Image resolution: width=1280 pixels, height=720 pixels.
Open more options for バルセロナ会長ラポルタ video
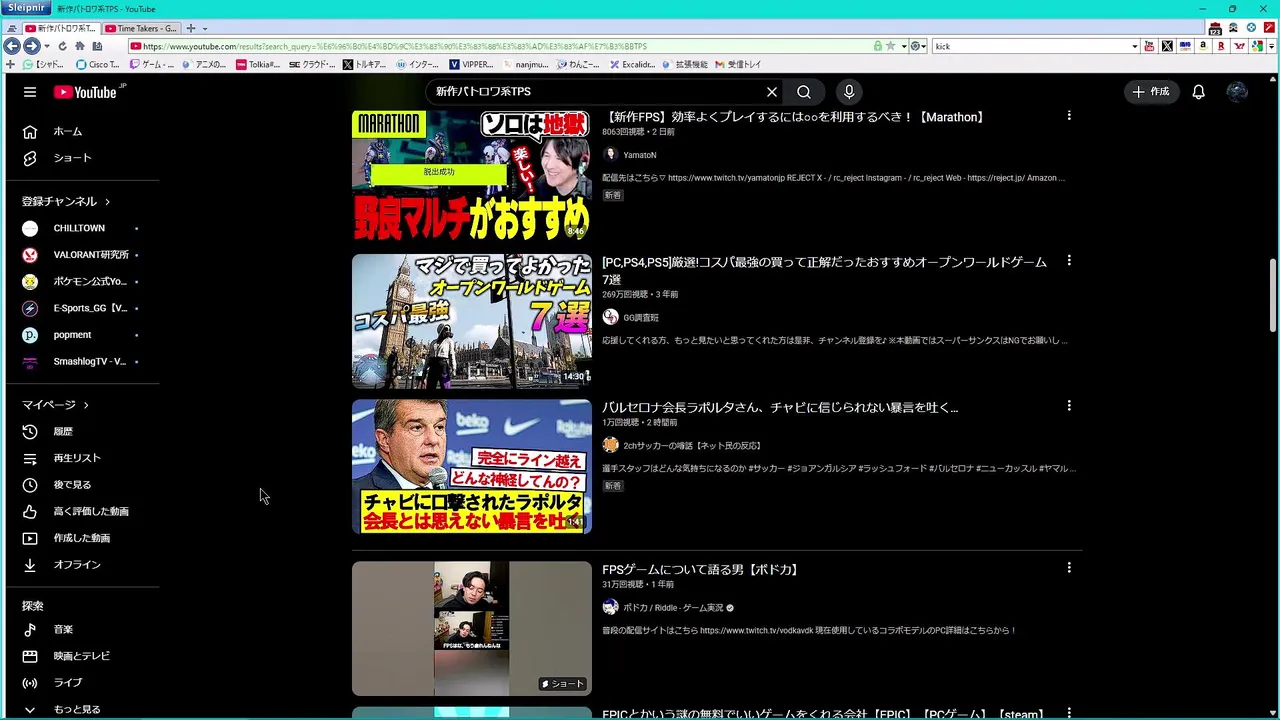[x=1069, y=406]
